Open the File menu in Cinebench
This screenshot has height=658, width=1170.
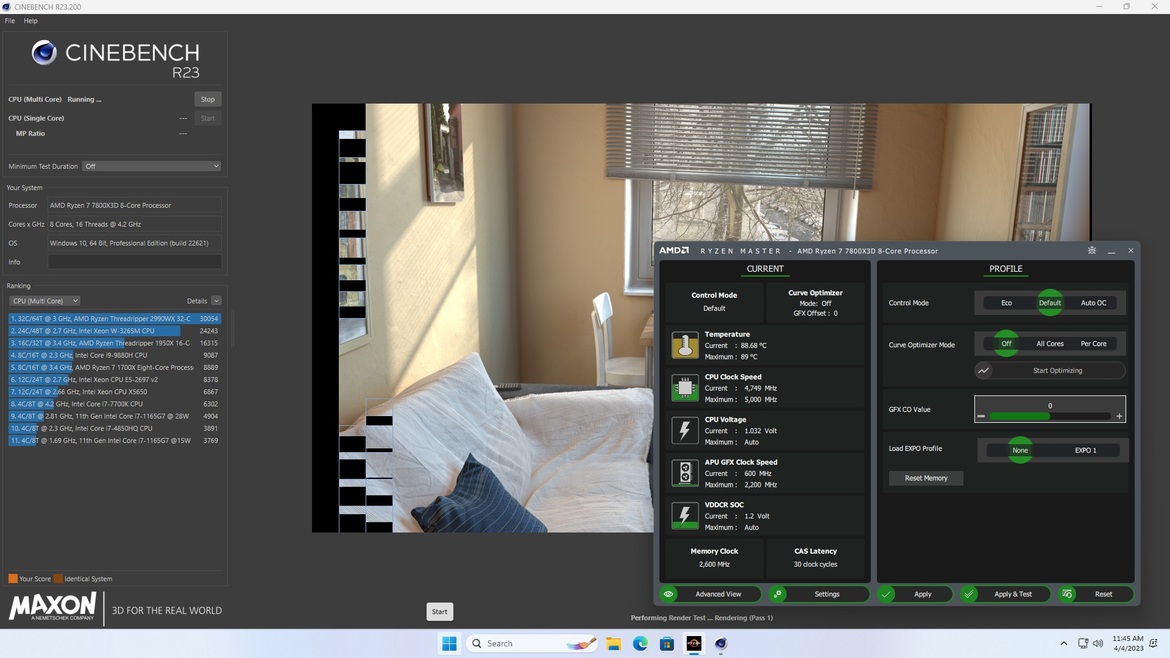coord(10,21)
